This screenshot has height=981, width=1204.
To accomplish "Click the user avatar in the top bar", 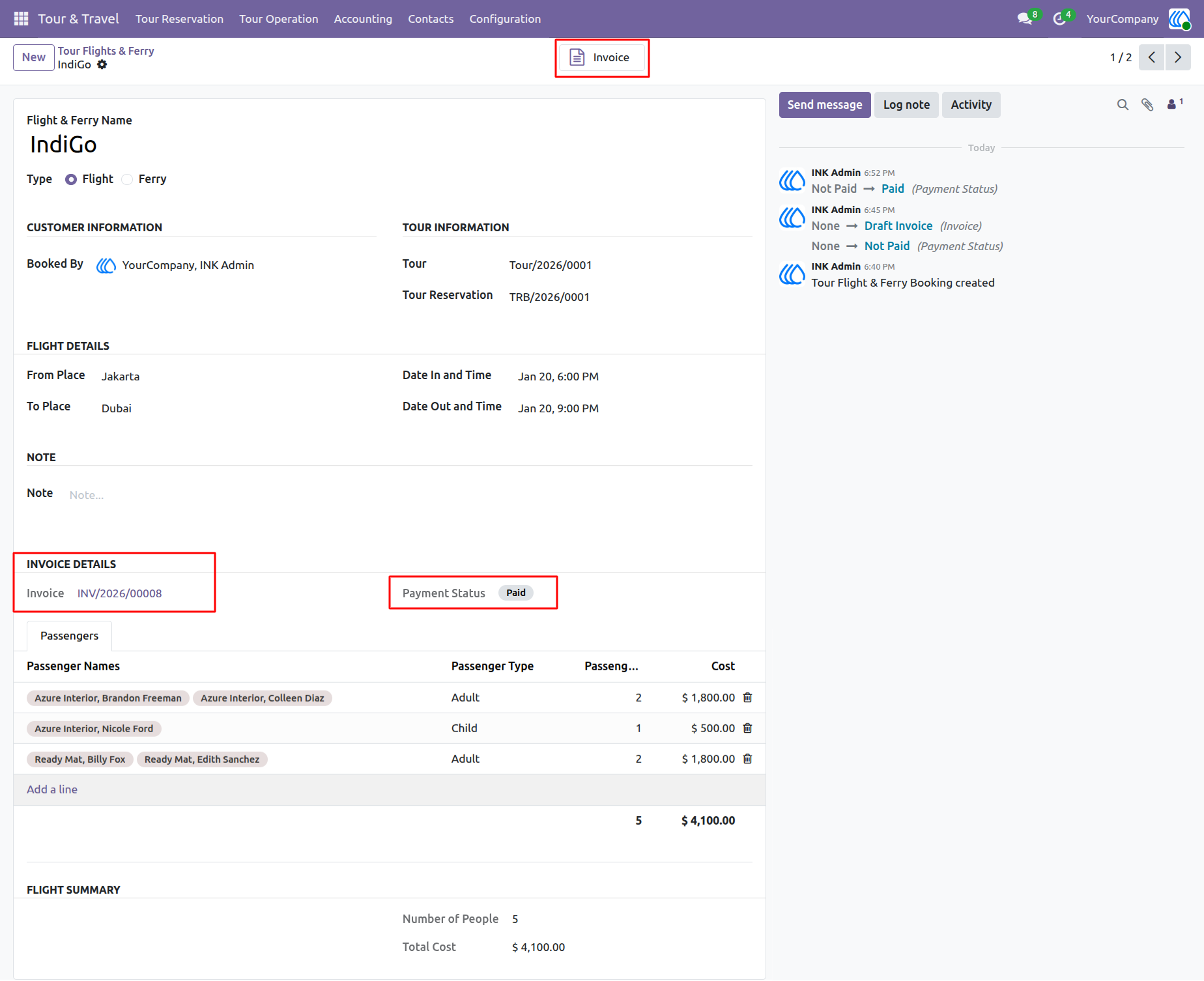I will pos(1180,19).
